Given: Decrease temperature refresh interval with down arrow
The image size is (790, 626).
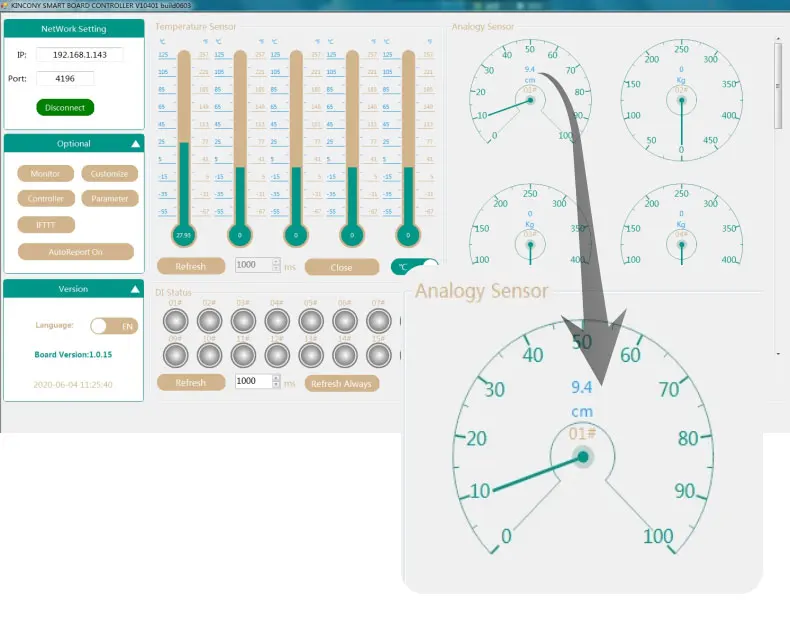Looking at the screenshot, I should 276,269.
